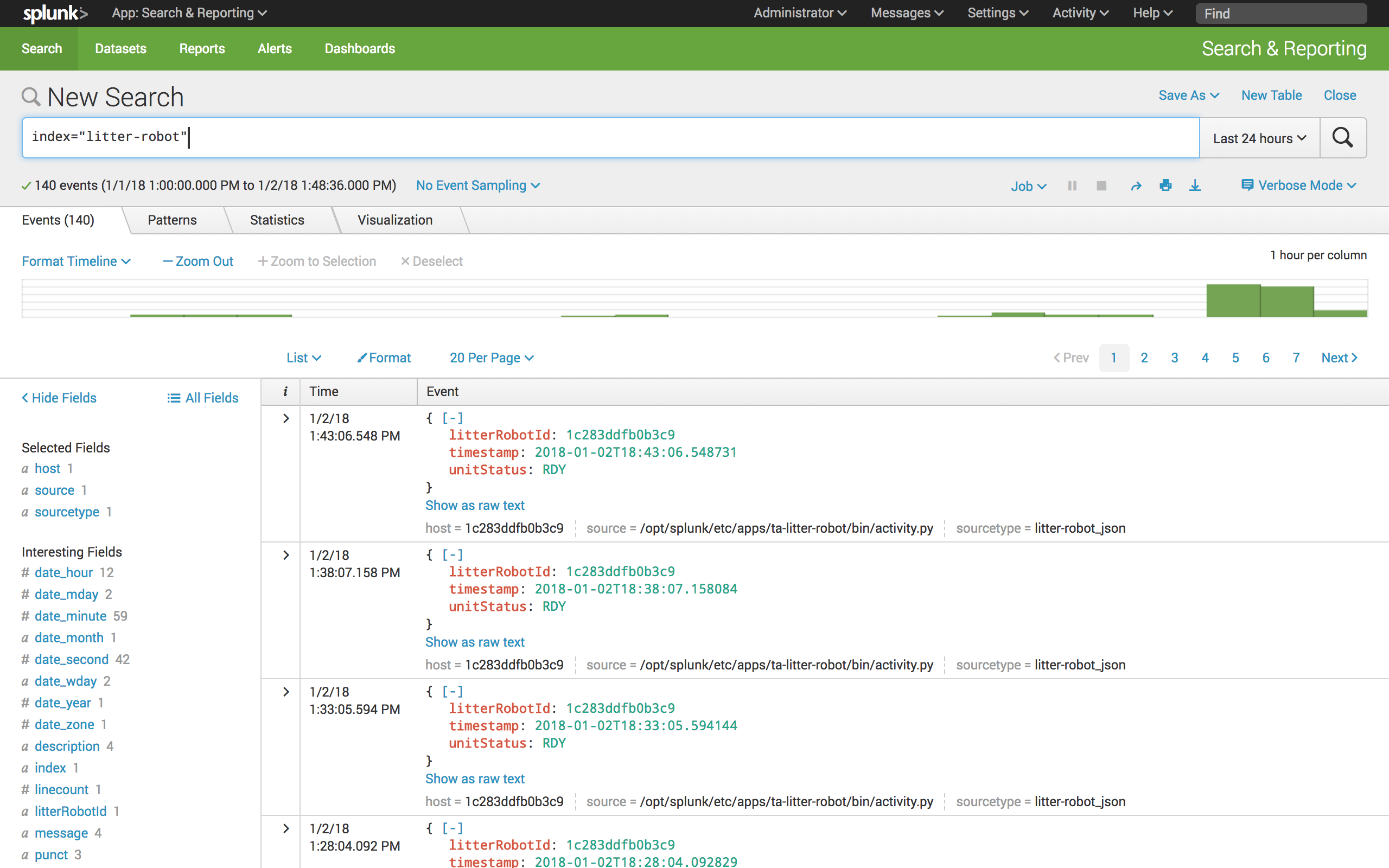
Task: Open All Fields list
Action: 202,398
